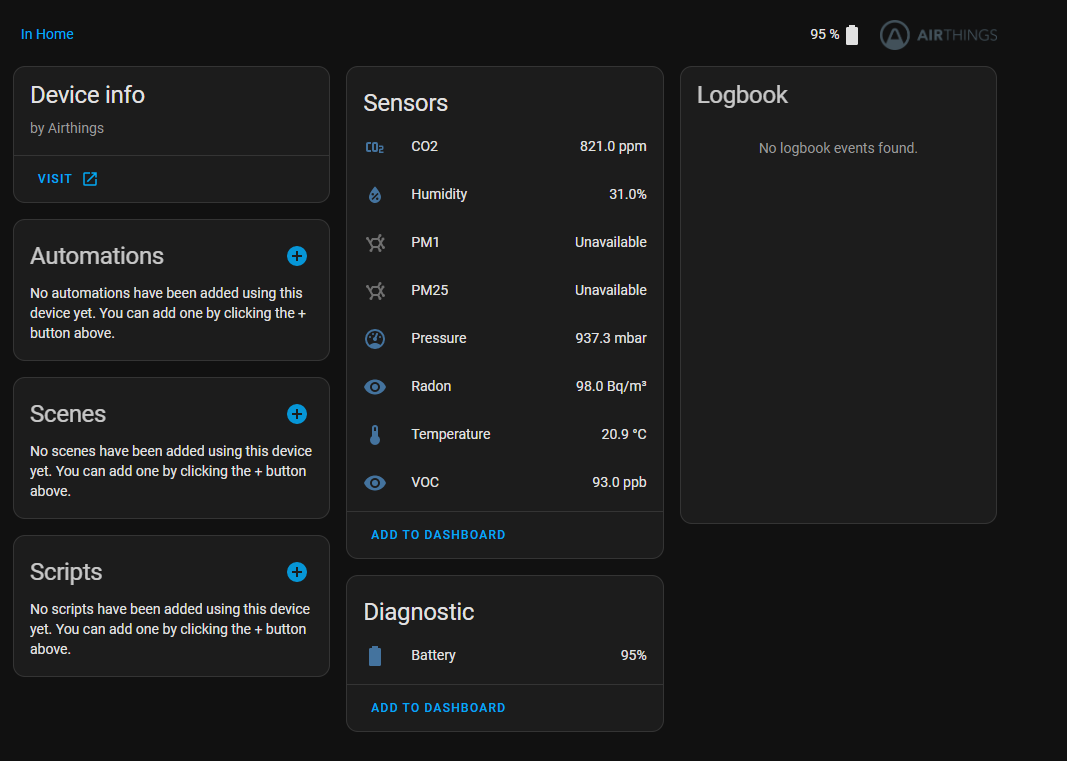Image resolution: width=1067 pixels, height=761 pixels.
Task: Click the CO2 sensor icon
Action: (374, 146)
